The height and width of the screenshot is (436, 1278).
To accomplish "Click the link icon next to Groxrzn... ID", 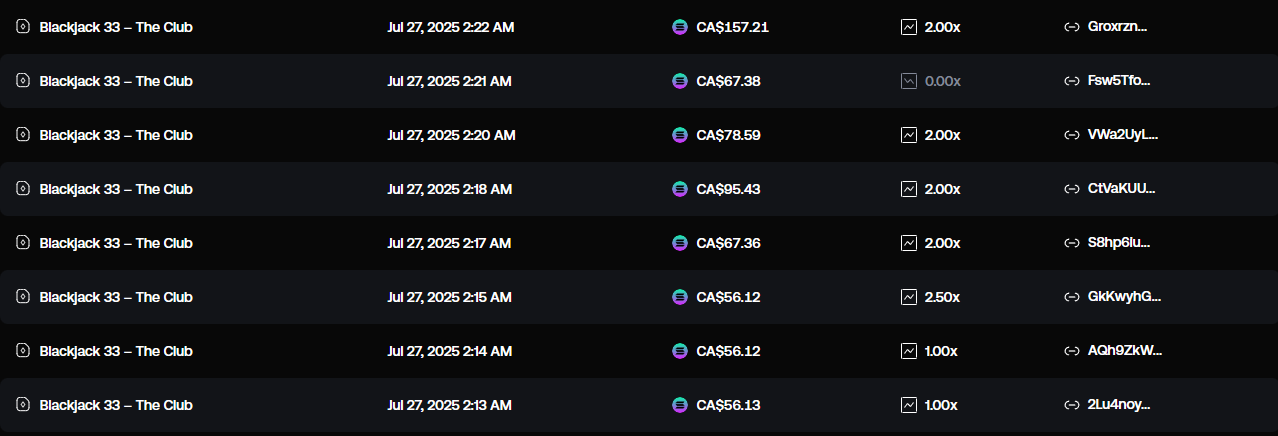I will [1072, 27].
